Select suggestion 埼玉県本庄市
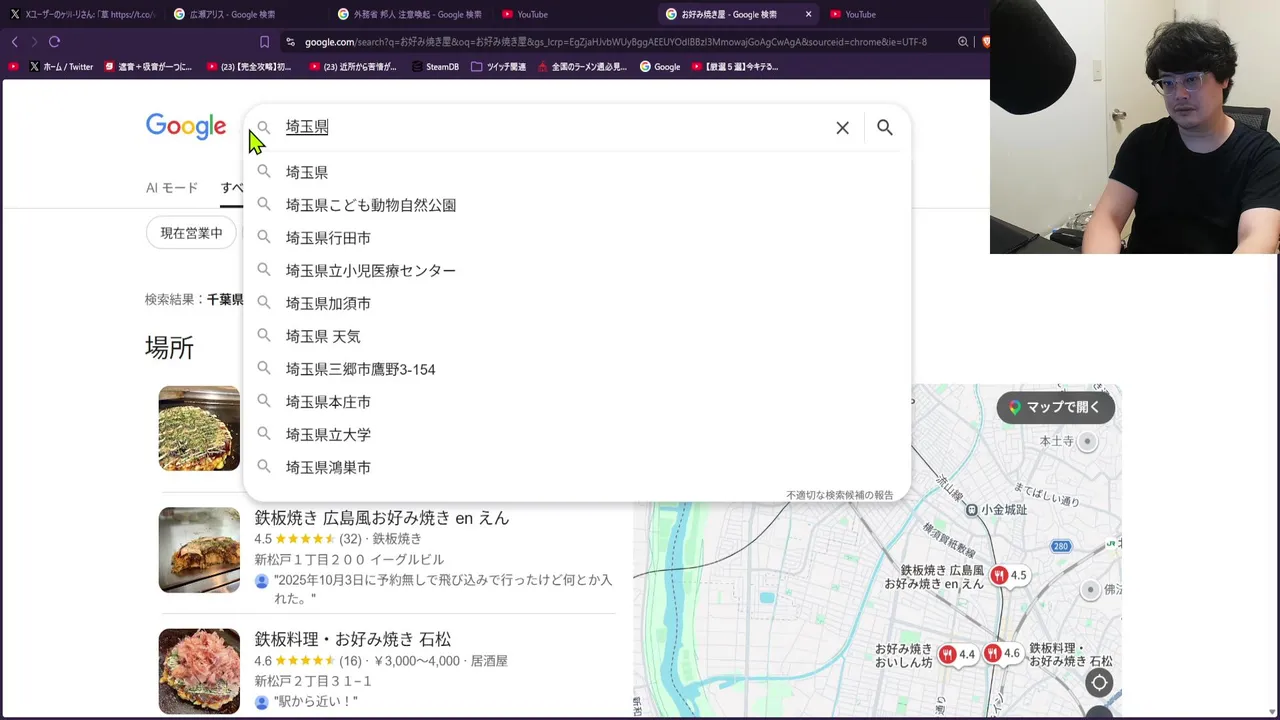1280x720 pixels. coord(577,401)
